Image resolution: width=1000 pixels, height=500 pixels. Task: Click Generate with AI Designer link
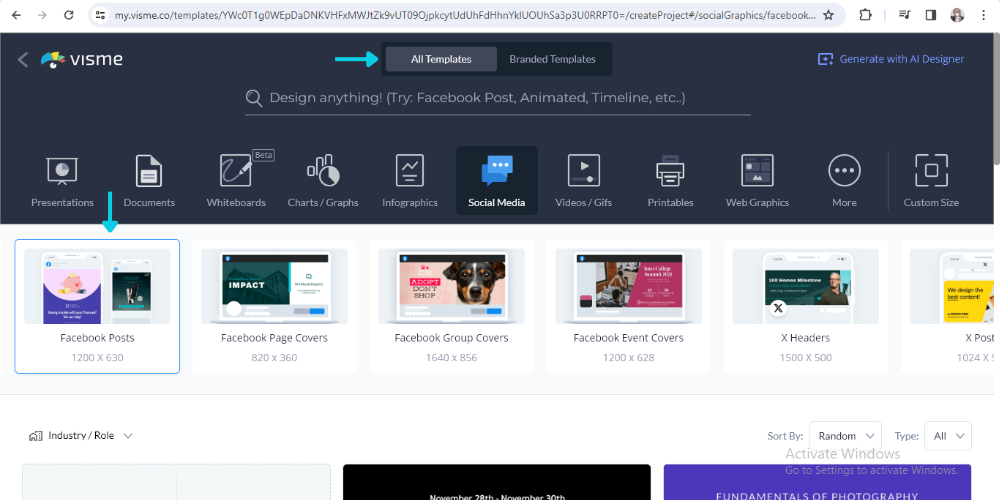pos(891,59)
